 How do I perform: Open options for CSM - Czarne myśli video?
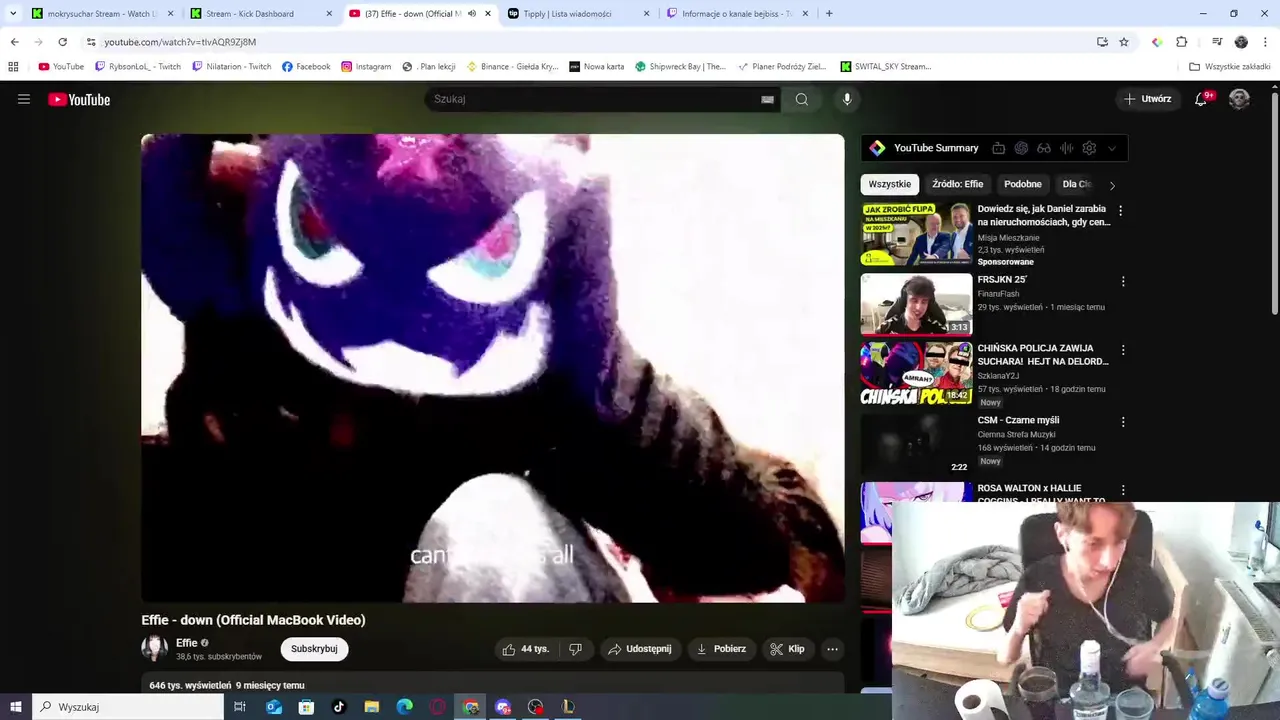tap(1123, 421)
